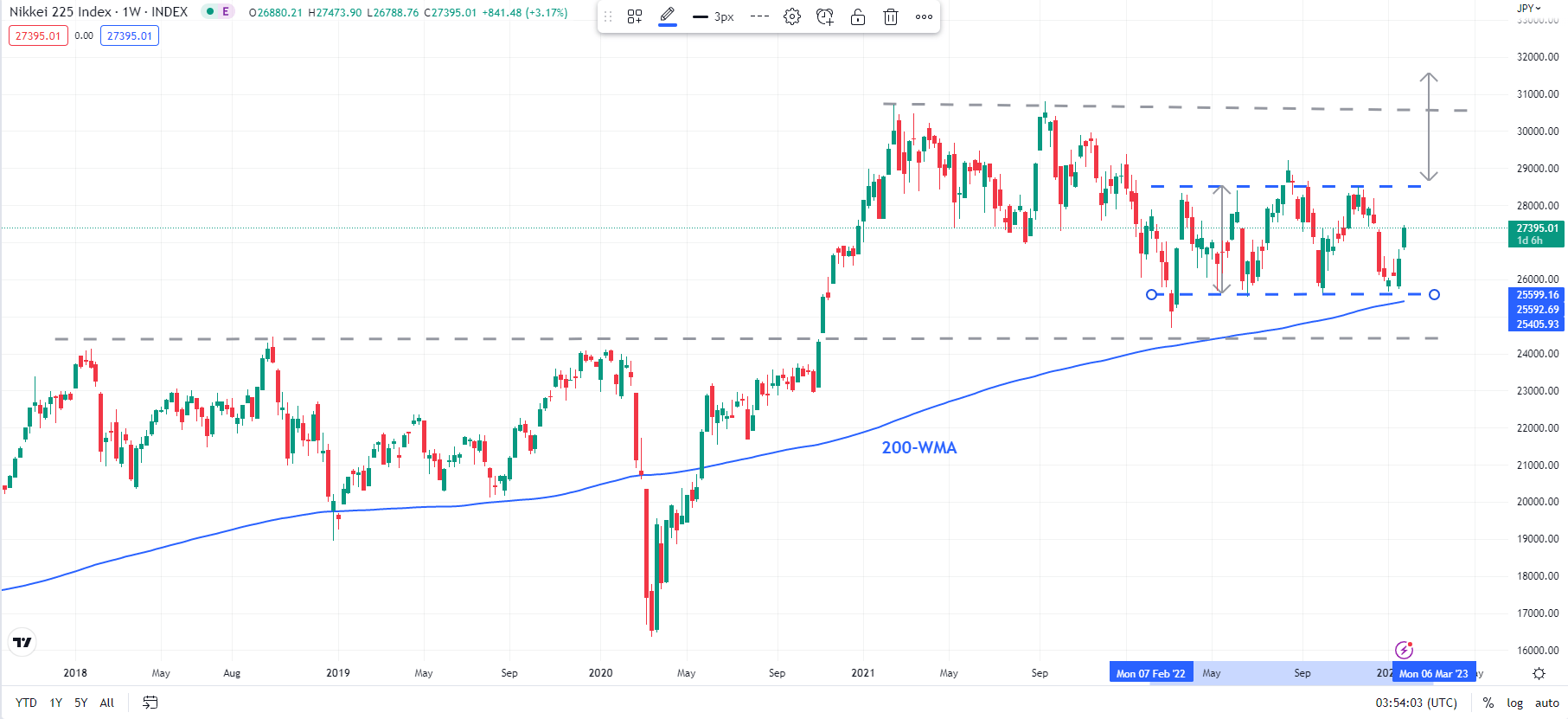Open the go to date icon

point(150,703)
